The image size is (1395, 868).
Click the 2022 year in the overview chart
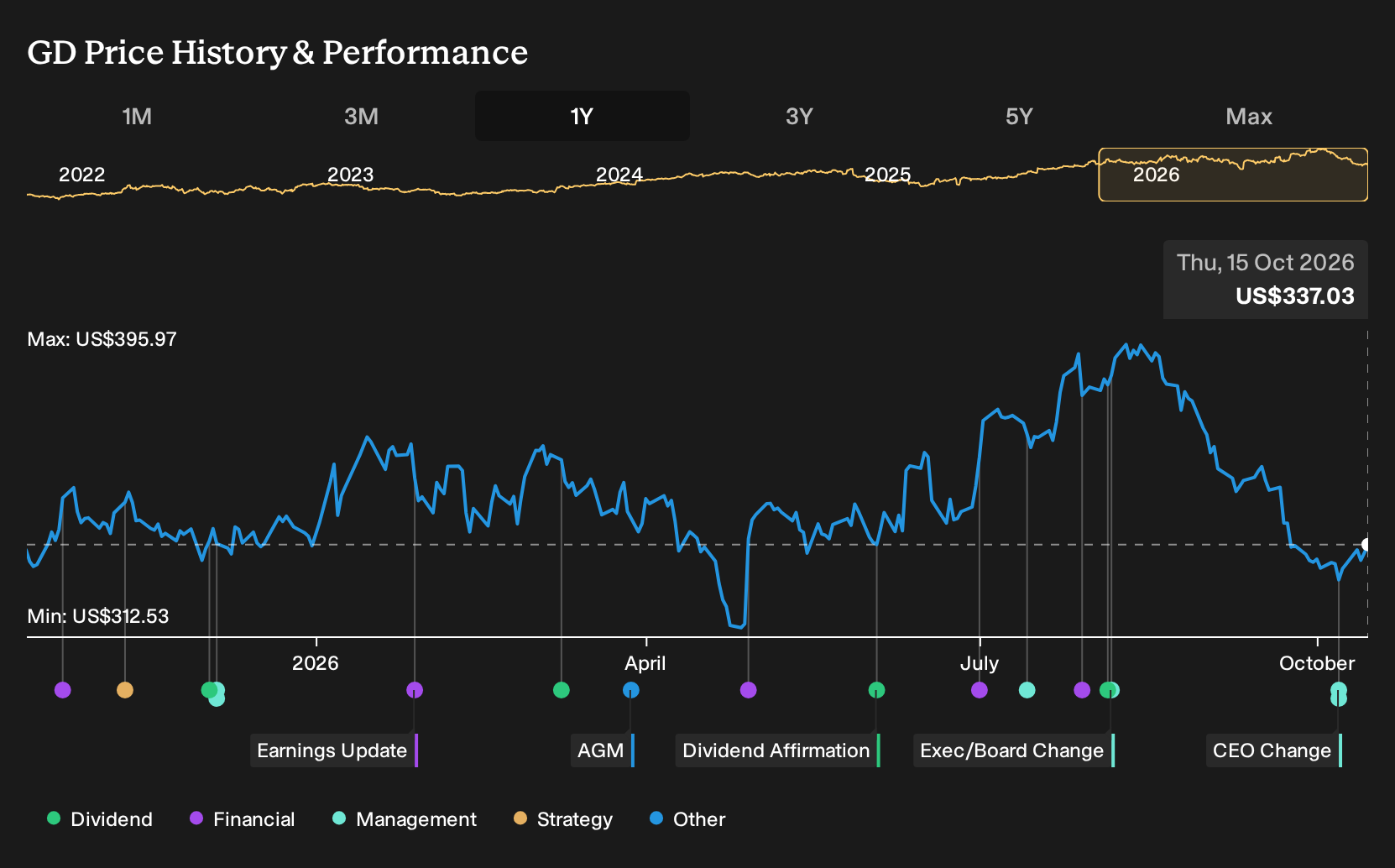(x=82, y=175)
